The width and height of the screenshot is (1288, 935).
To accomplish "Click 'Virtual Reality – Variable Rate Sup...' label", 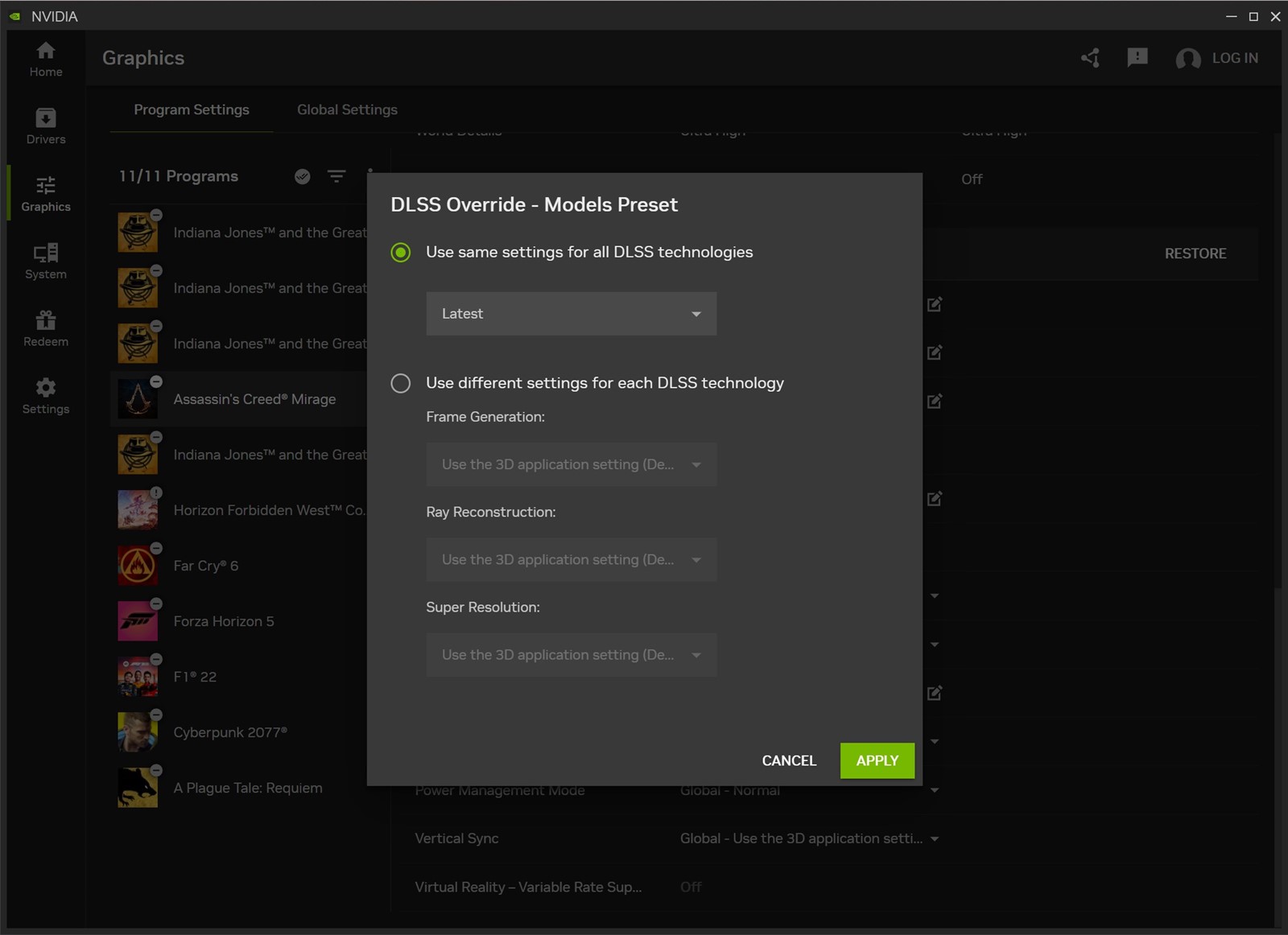I will click(x=528, y=887).
